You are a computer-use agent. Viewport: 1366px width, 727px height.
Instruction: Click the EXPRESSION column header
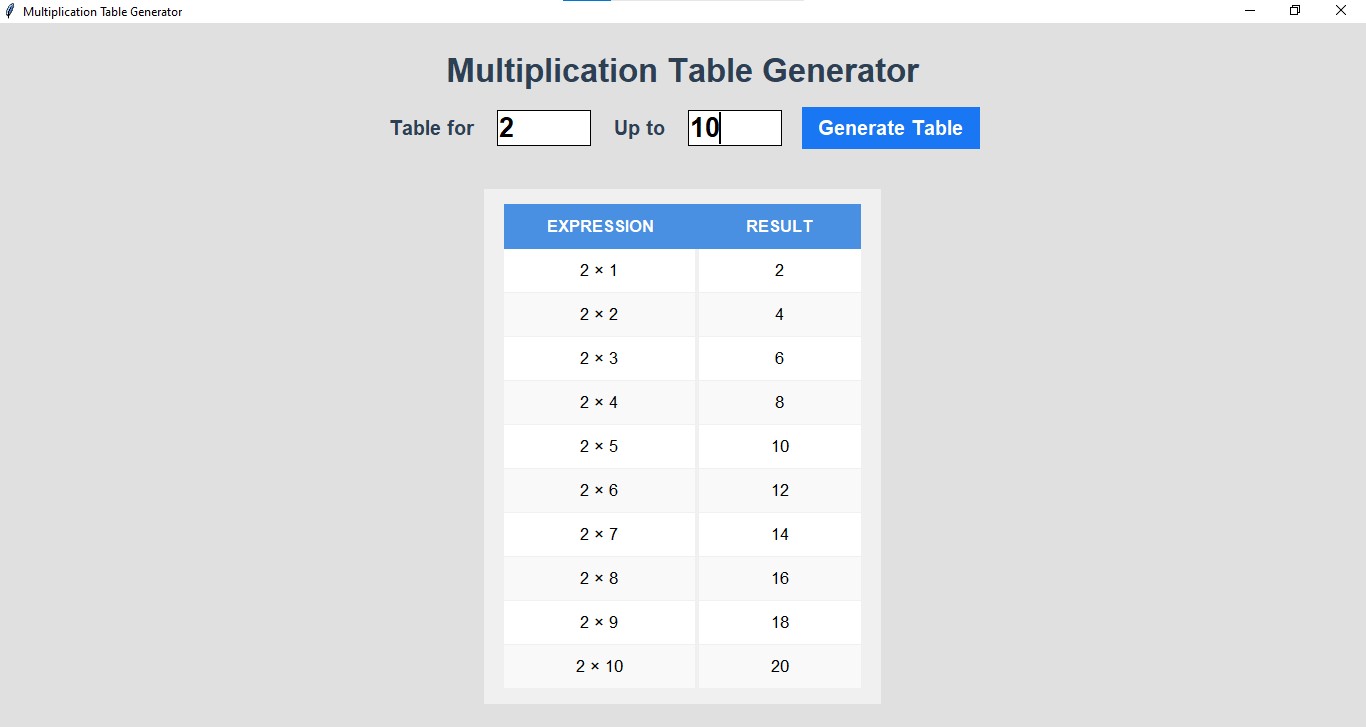(x=600, y=226)
